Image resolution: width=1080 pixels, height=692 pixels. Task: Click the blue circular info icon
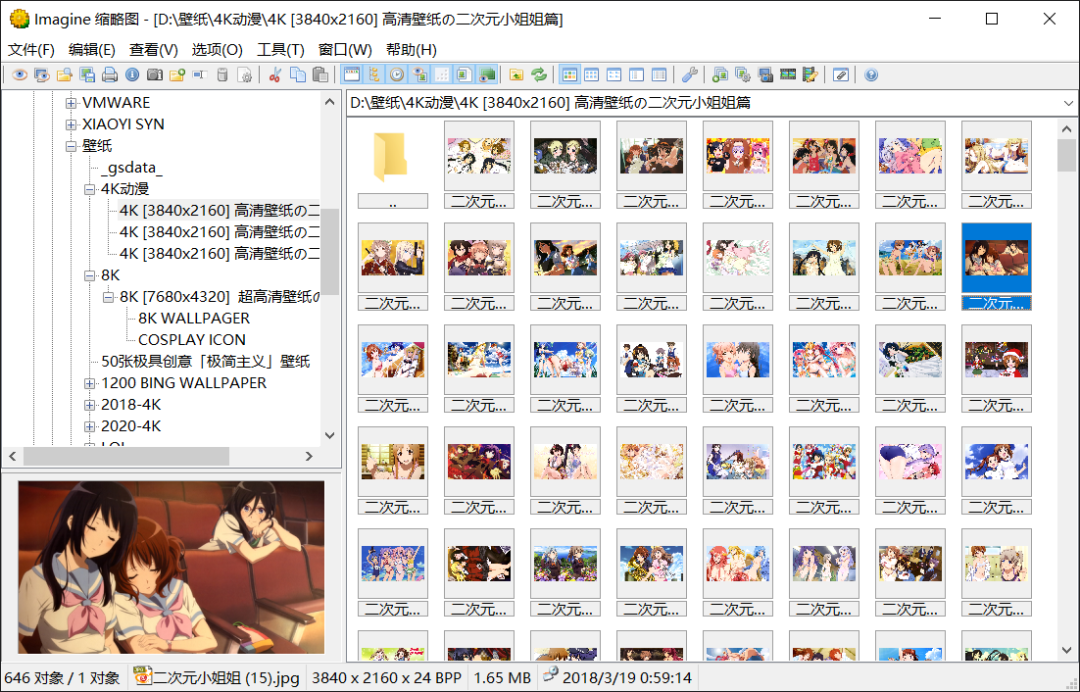[132, 75]
